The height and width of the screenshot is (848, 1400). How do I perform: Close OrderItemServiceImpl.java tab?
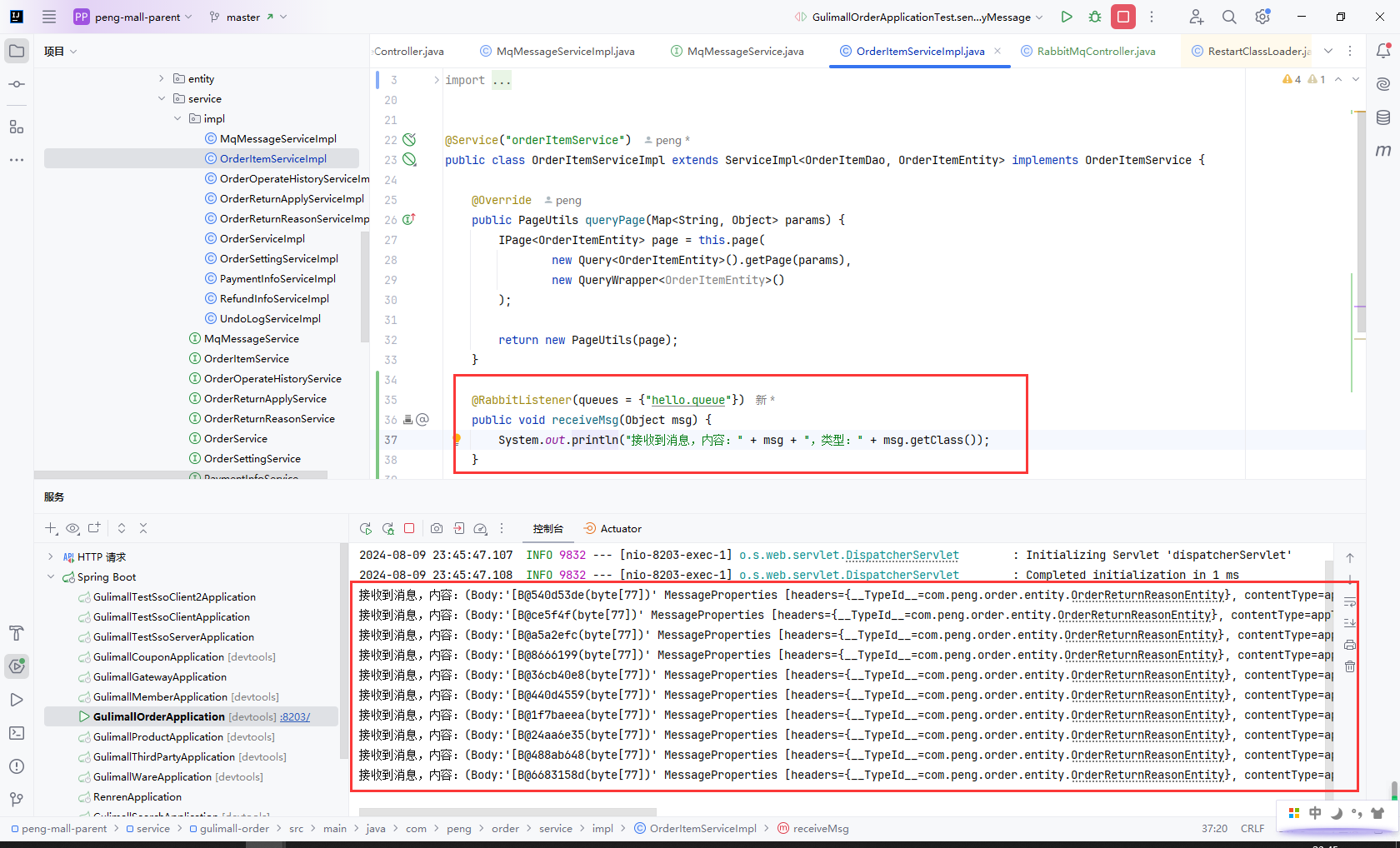997,51
